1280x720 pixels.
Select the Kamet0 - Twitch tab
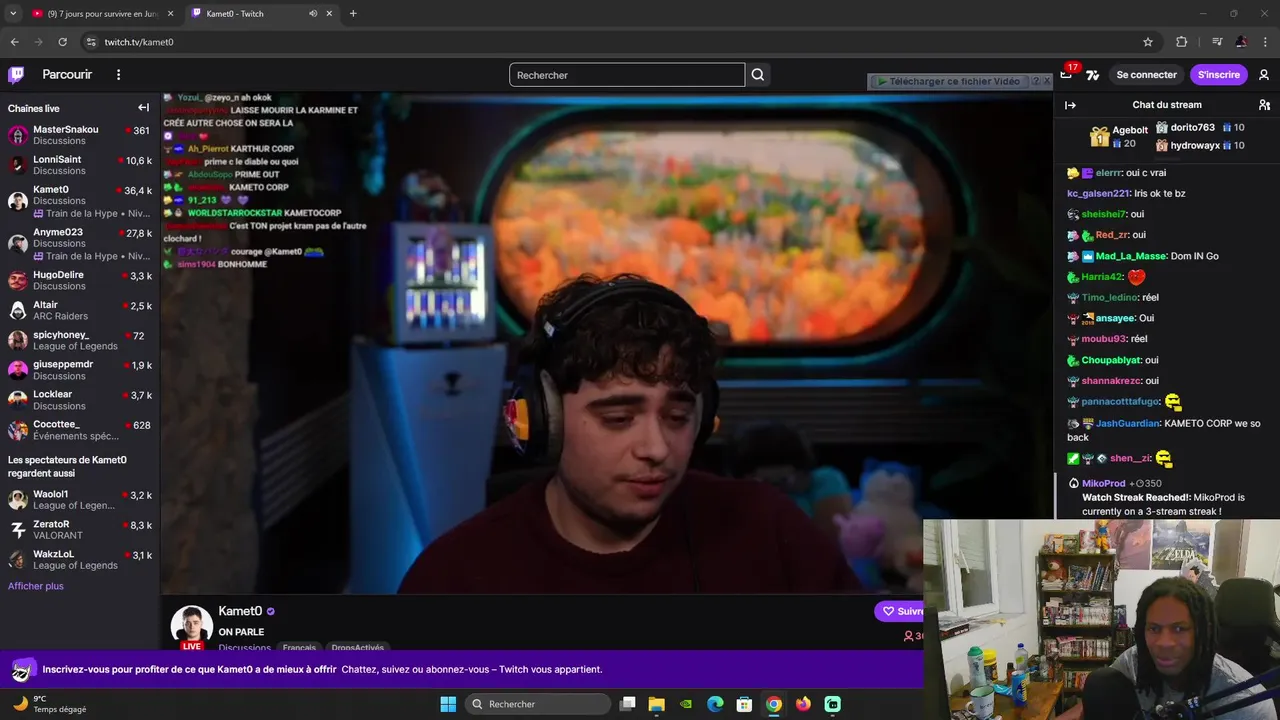tap(262, 14)
